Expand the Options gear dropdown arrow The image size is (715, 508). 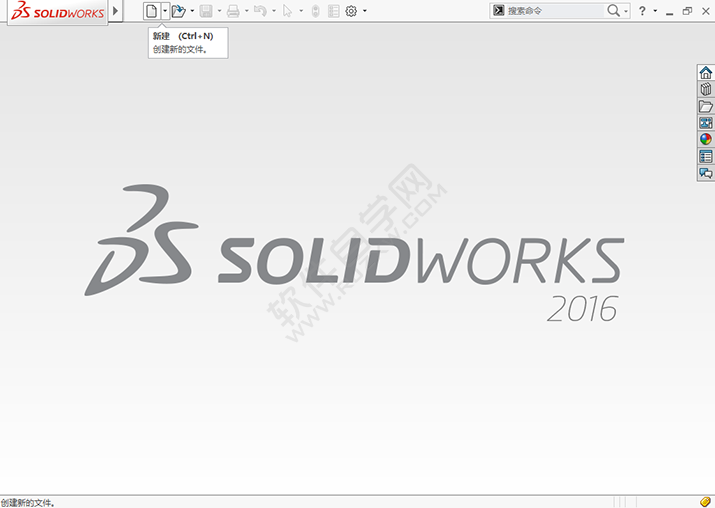pos(365,11)
